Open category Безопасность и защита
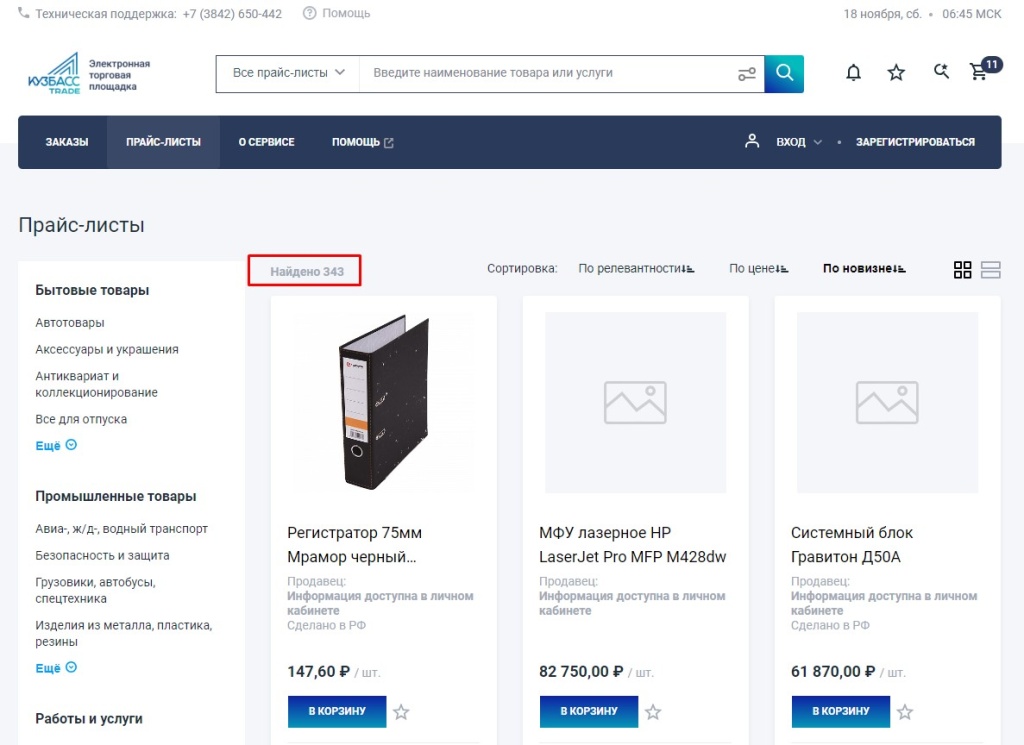 point(103,556)
